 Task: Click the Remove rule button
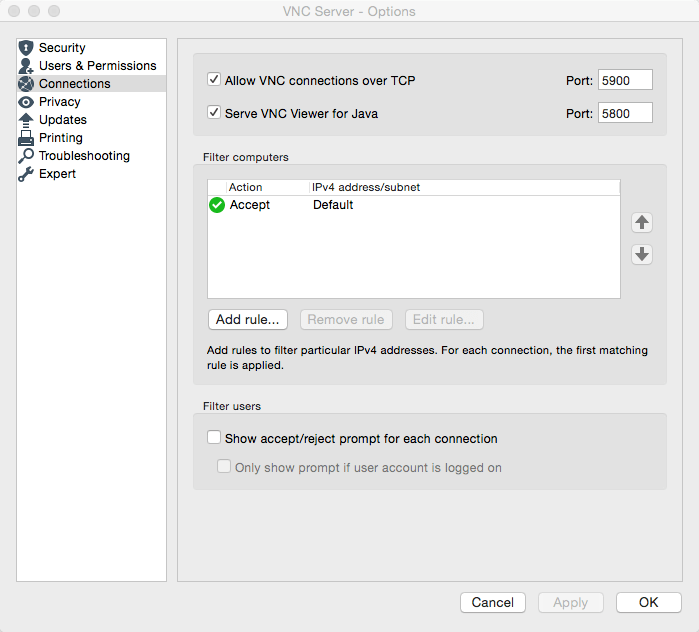[346, 320]
